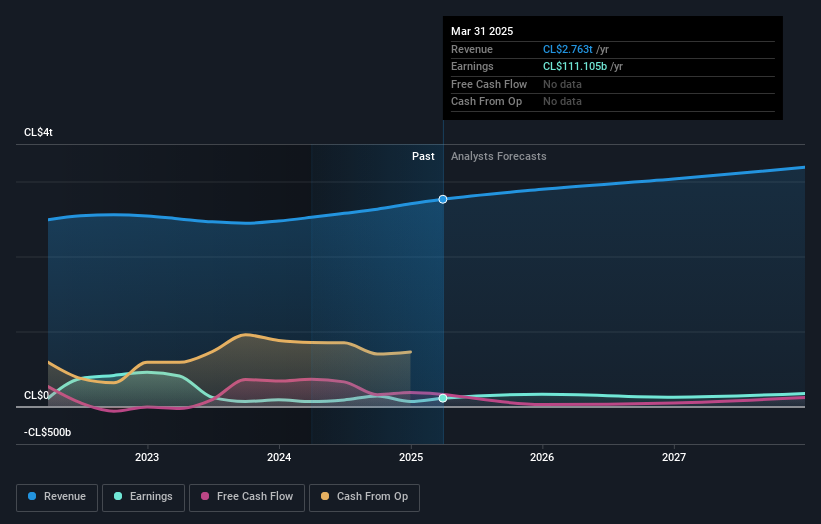Click the 2026 x-axis label
The image size is (821, 524).
[542, 458]
